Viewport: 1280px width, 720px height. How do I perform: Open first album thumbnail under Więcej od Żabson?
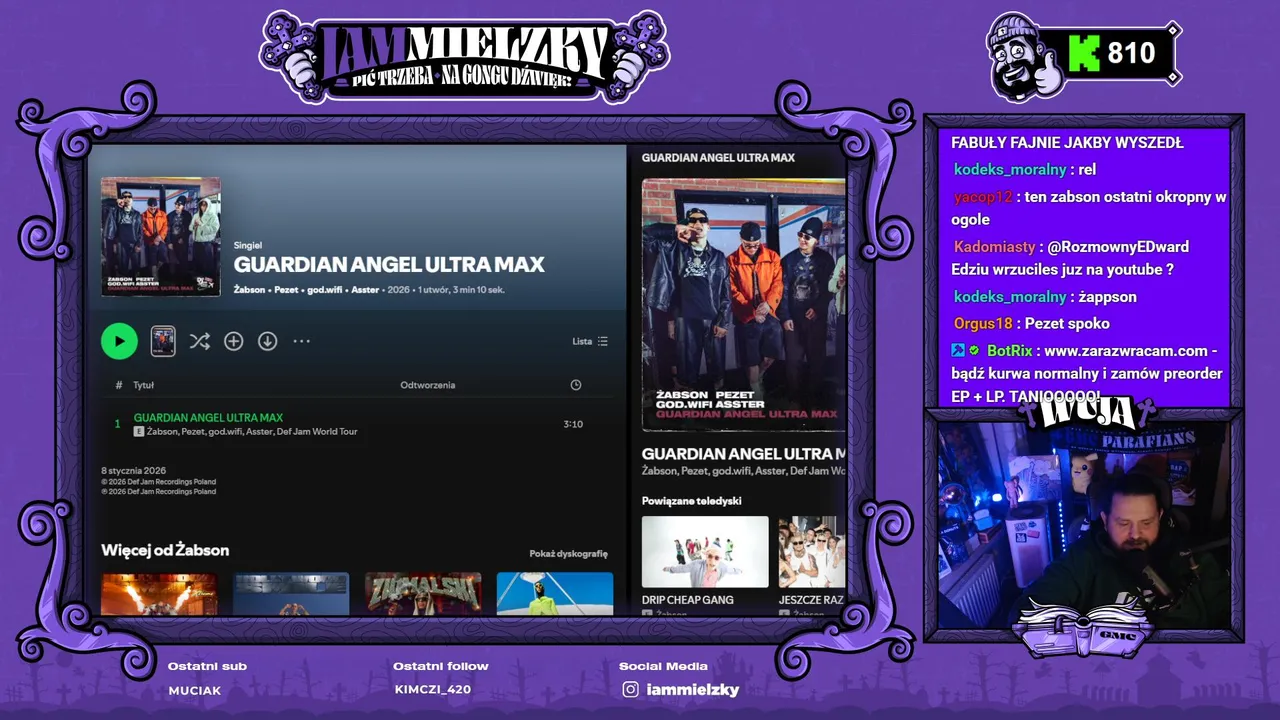159,593
